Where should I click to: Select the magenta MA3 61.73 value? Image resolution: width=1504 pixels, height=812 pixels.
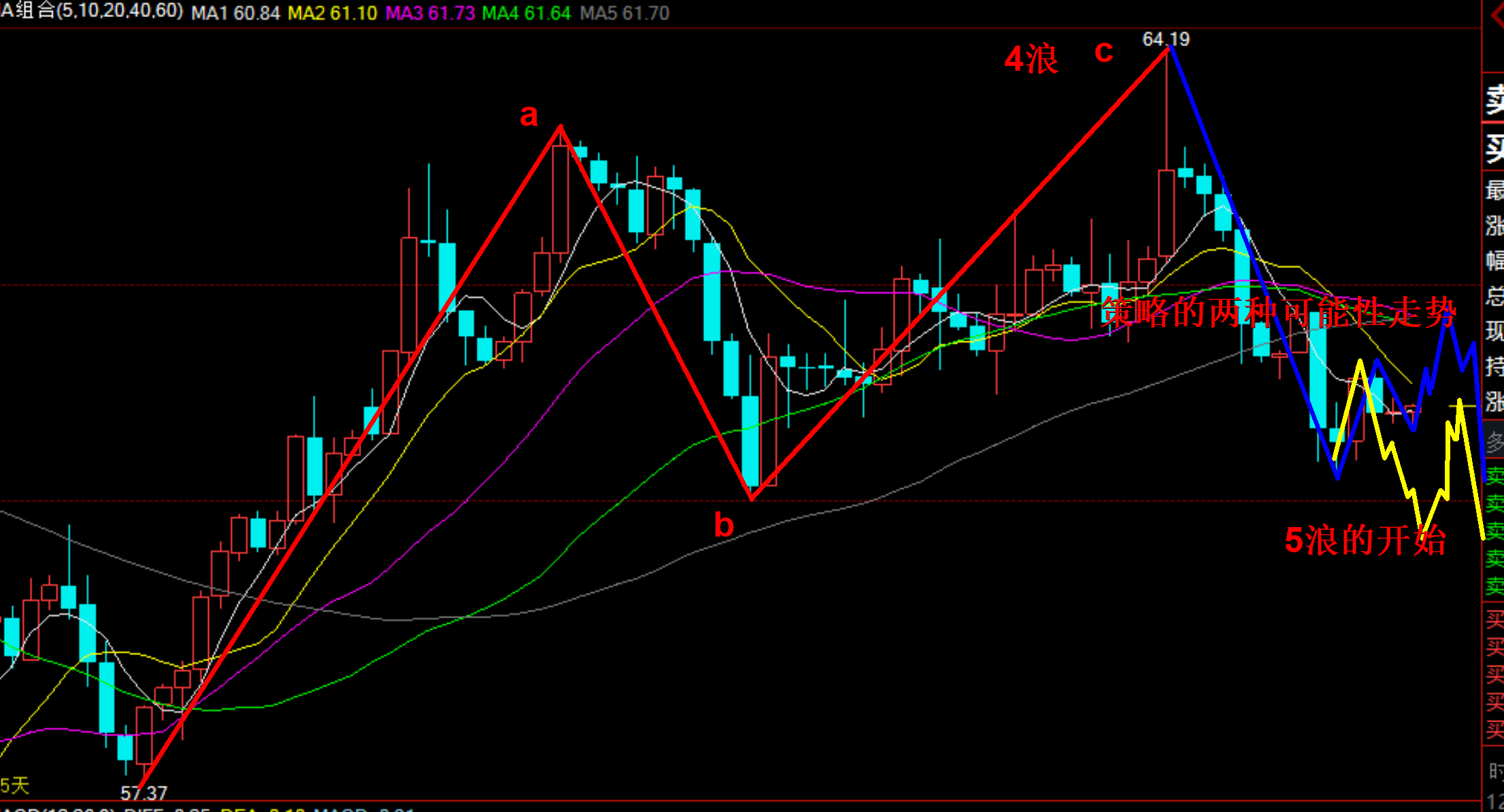pyautogui.click(x=430, y=13)
